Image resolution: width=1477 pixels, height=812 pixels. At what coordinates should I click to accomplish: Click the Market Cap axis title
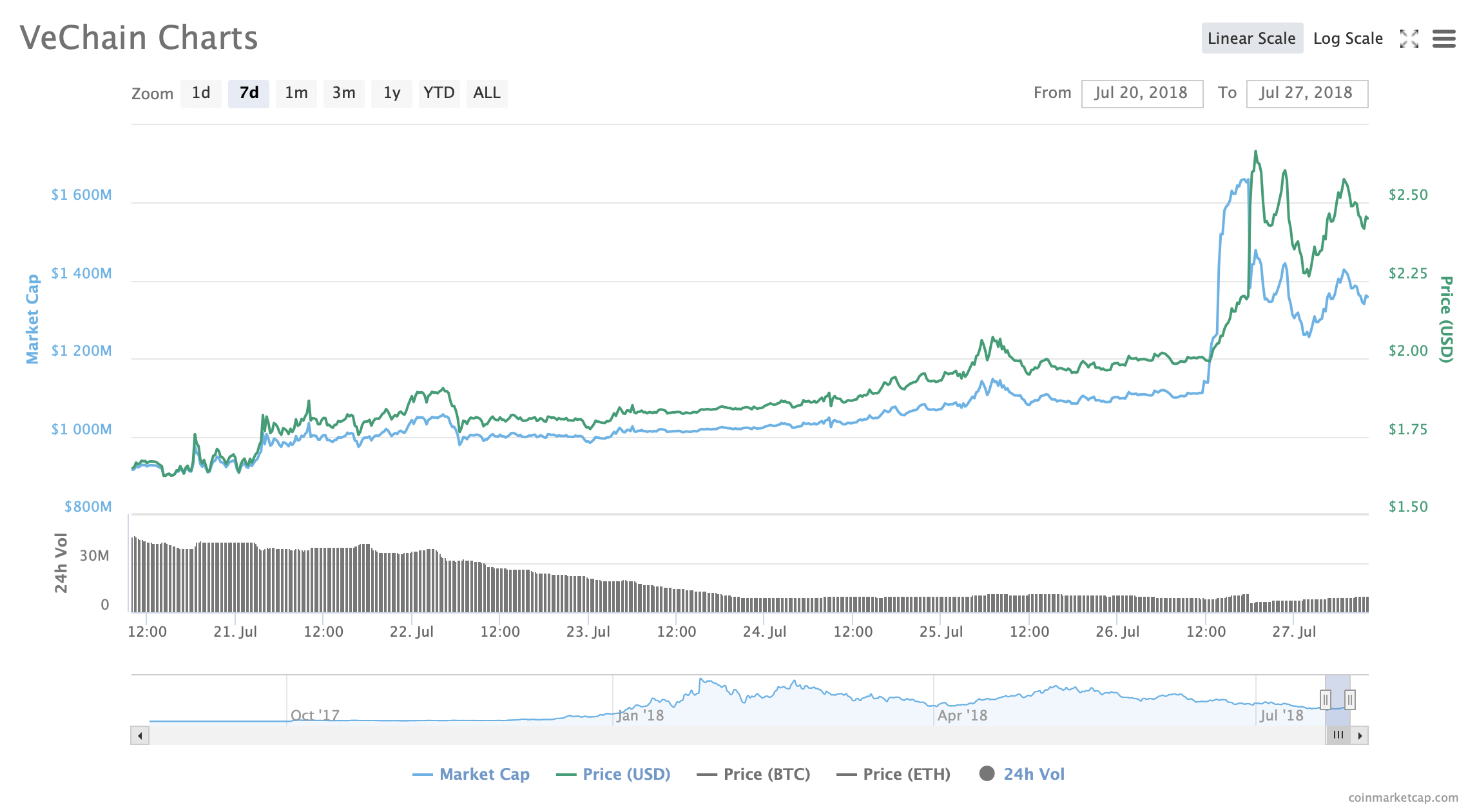pyautogui.click(x=32, y=319)
